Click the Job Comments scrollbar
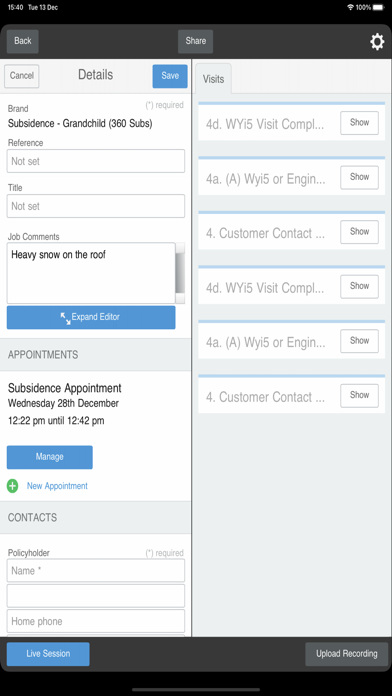 [180, 273]
